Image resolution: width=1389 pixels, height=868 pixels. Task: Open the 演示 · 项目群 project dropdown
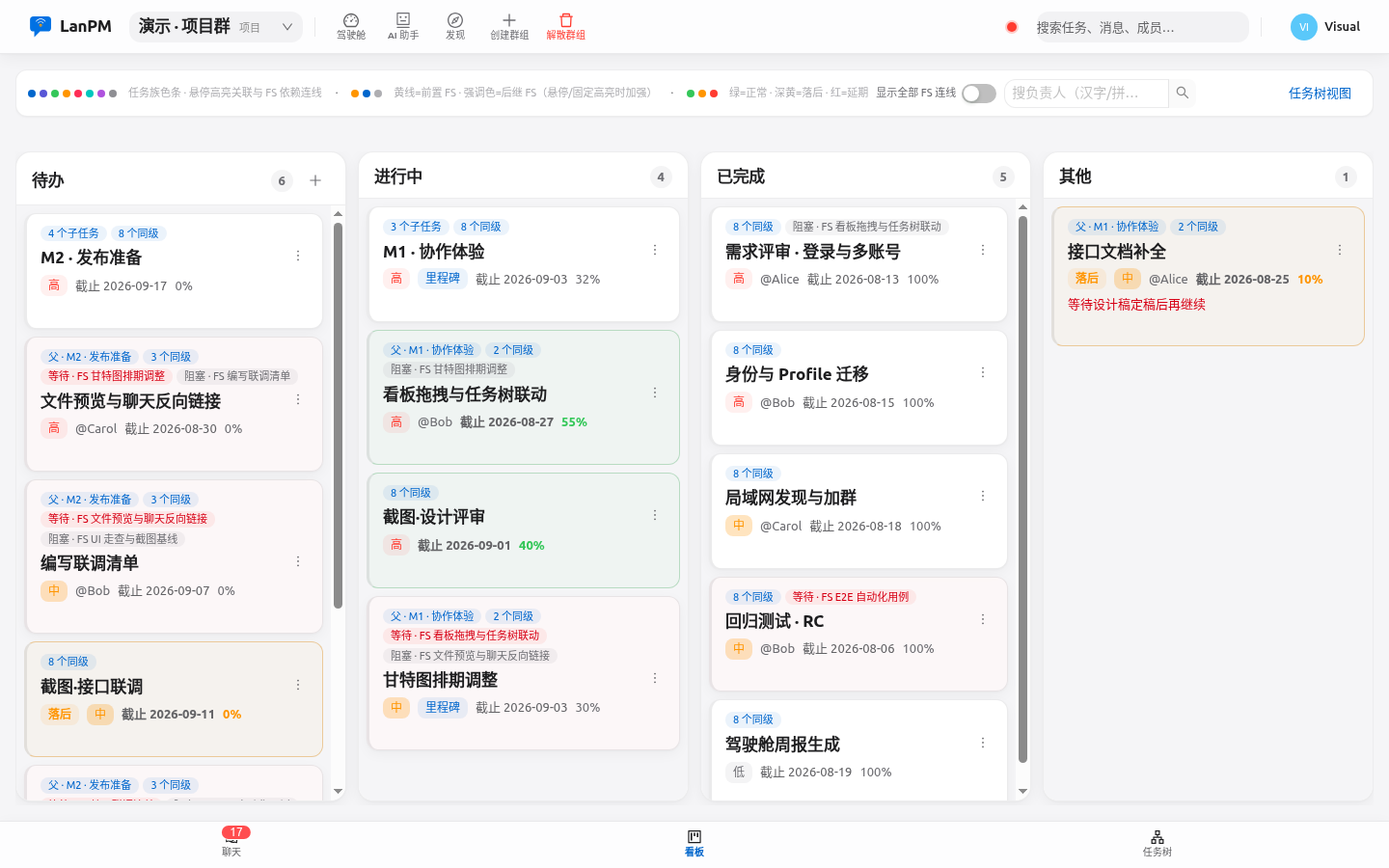(216, 27)
